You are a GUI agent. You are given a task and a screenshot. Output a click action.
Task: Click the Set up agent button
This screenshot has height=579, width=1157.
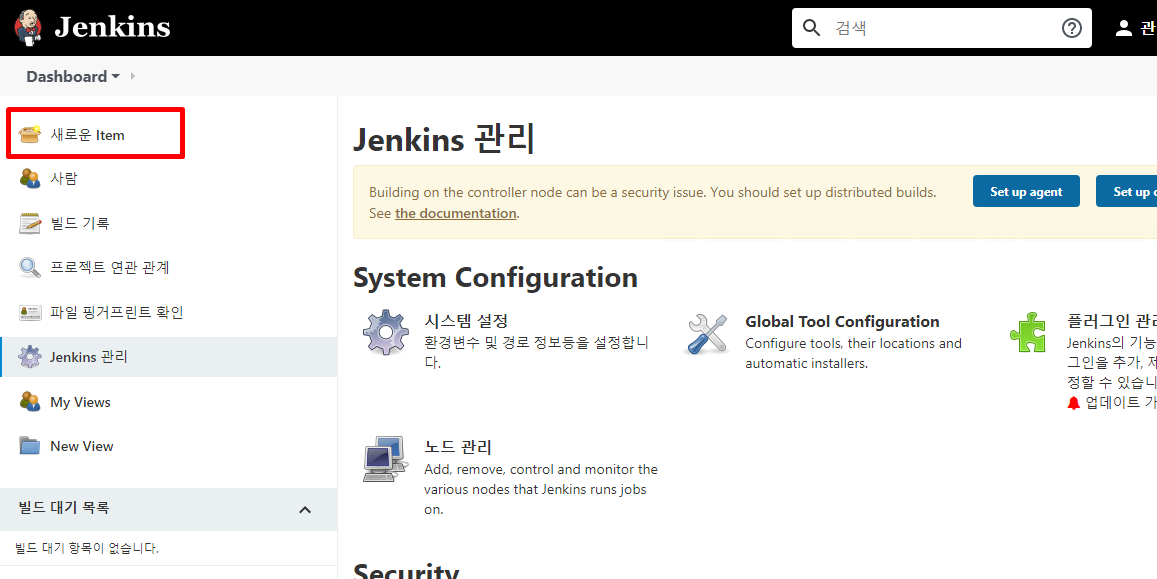coord(1026,191)
